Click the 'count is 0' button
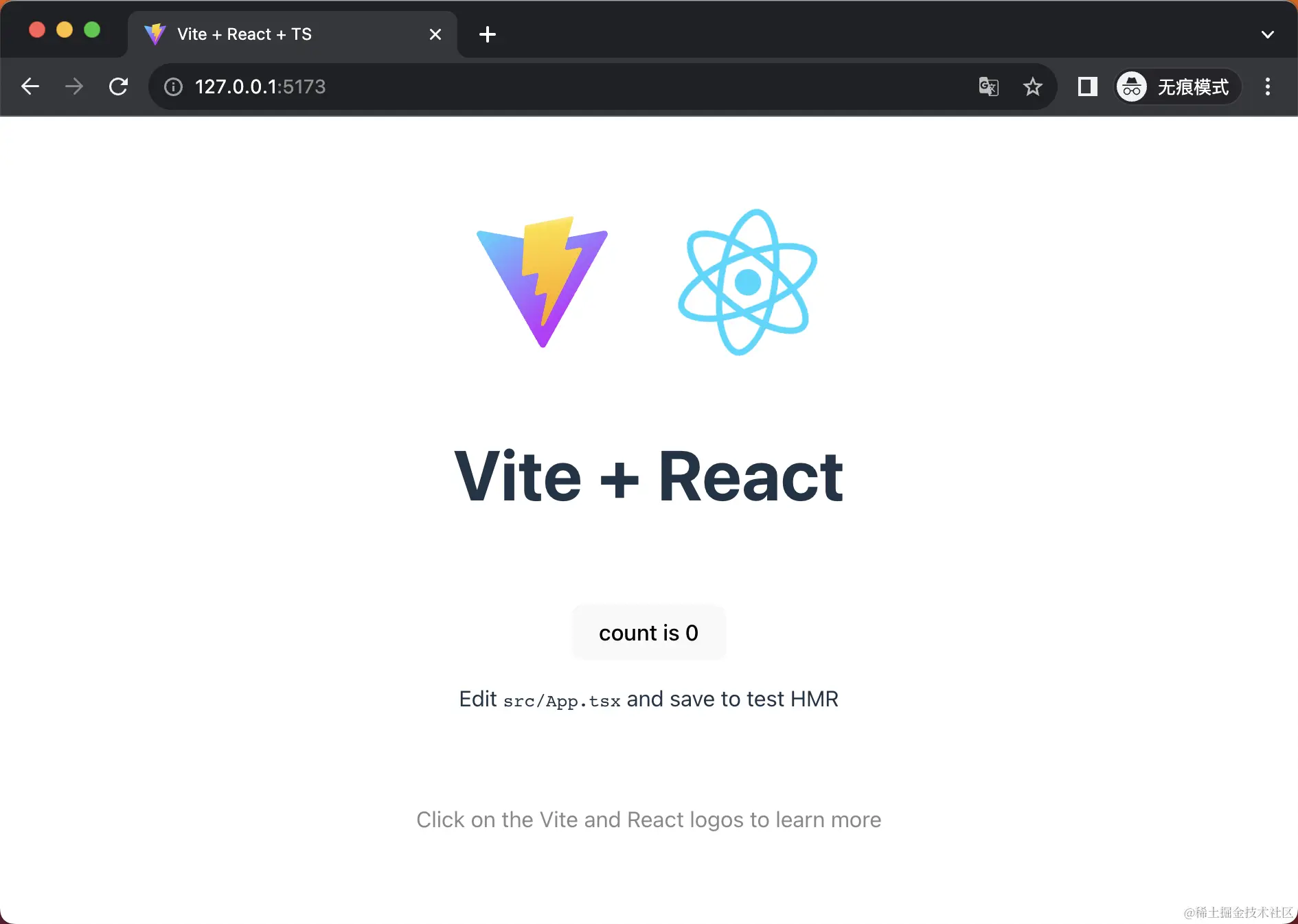This screenshot has width=1298, height=924. (649, 632)
